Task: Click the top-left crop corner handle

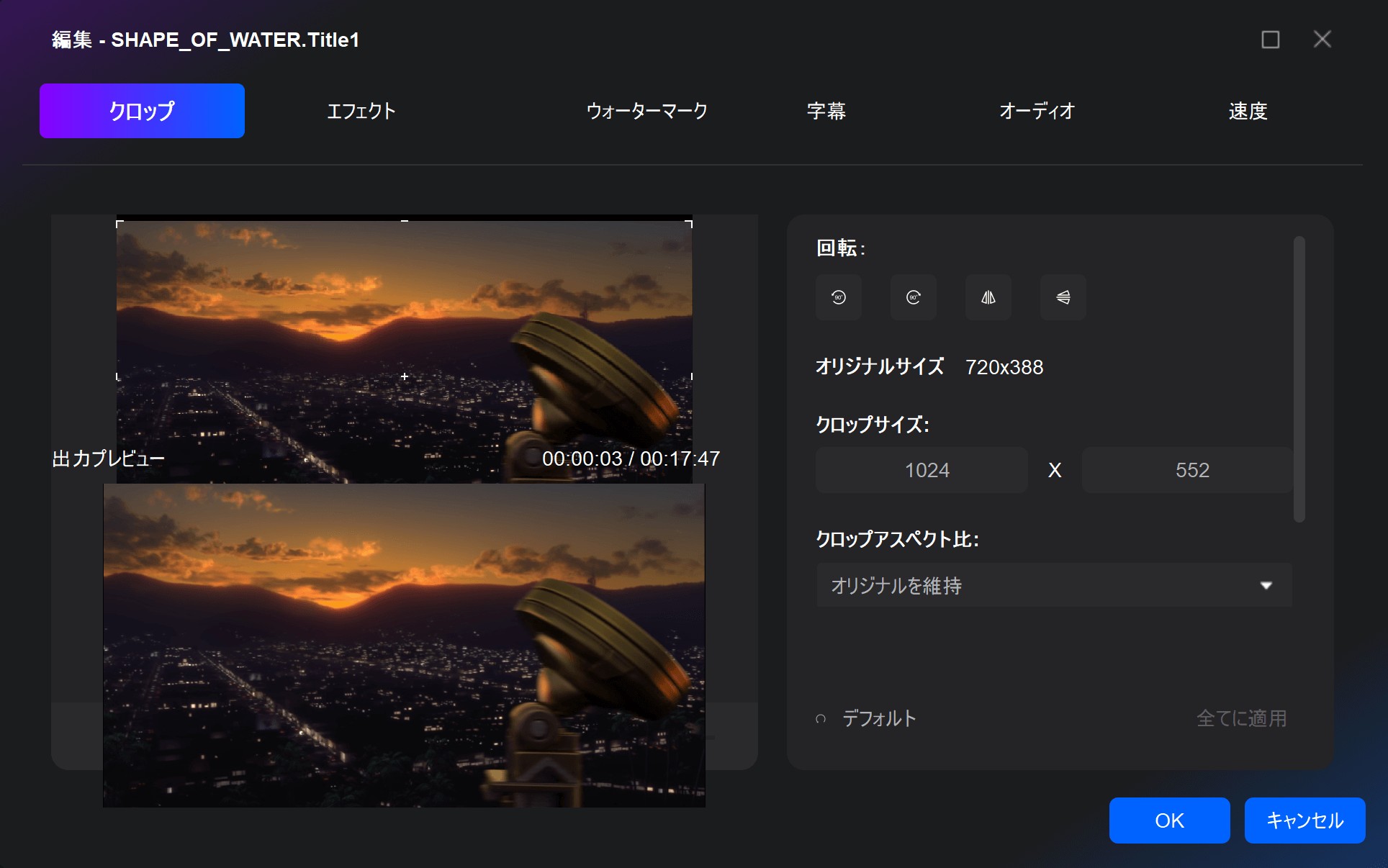Action: tap(119, 224)
